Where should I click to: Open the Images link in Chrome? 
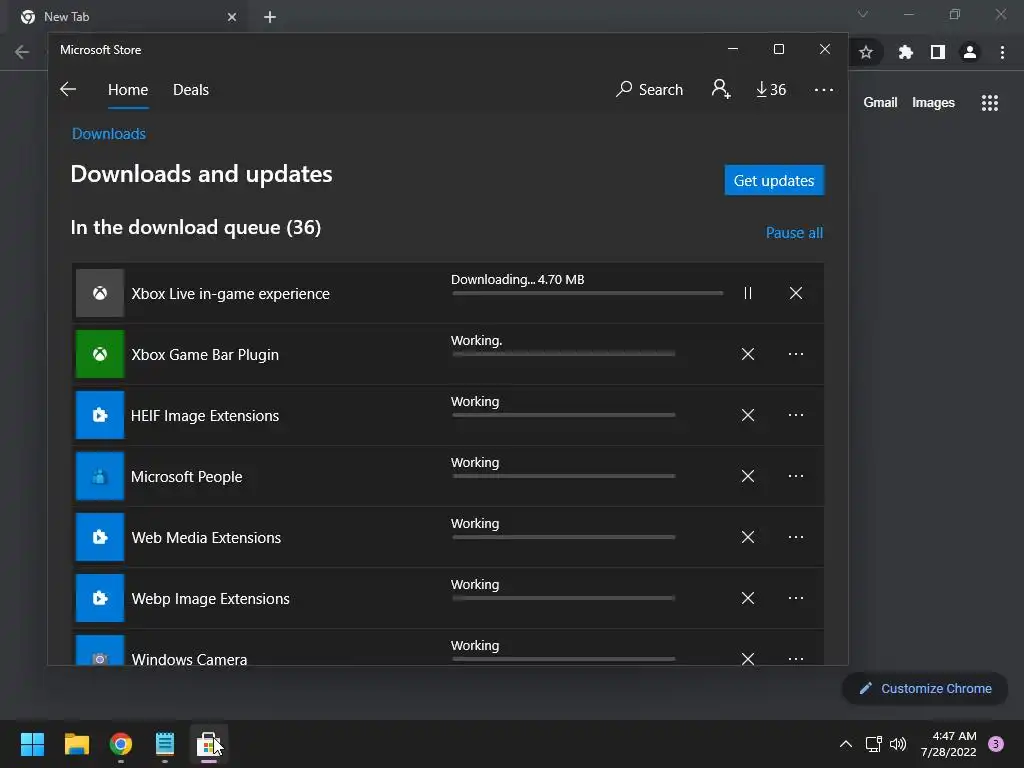point(933,103)
